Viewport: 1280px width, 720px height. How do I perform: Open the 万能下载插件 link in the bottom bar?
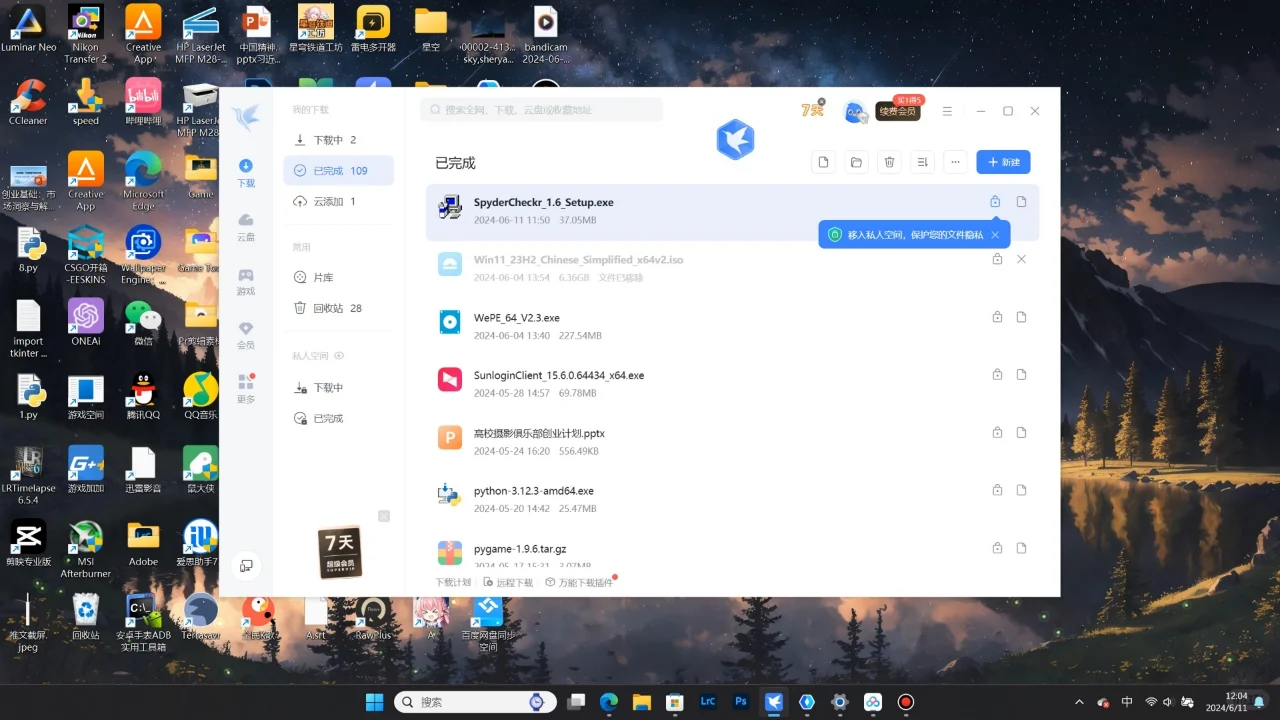coord(579,582)
